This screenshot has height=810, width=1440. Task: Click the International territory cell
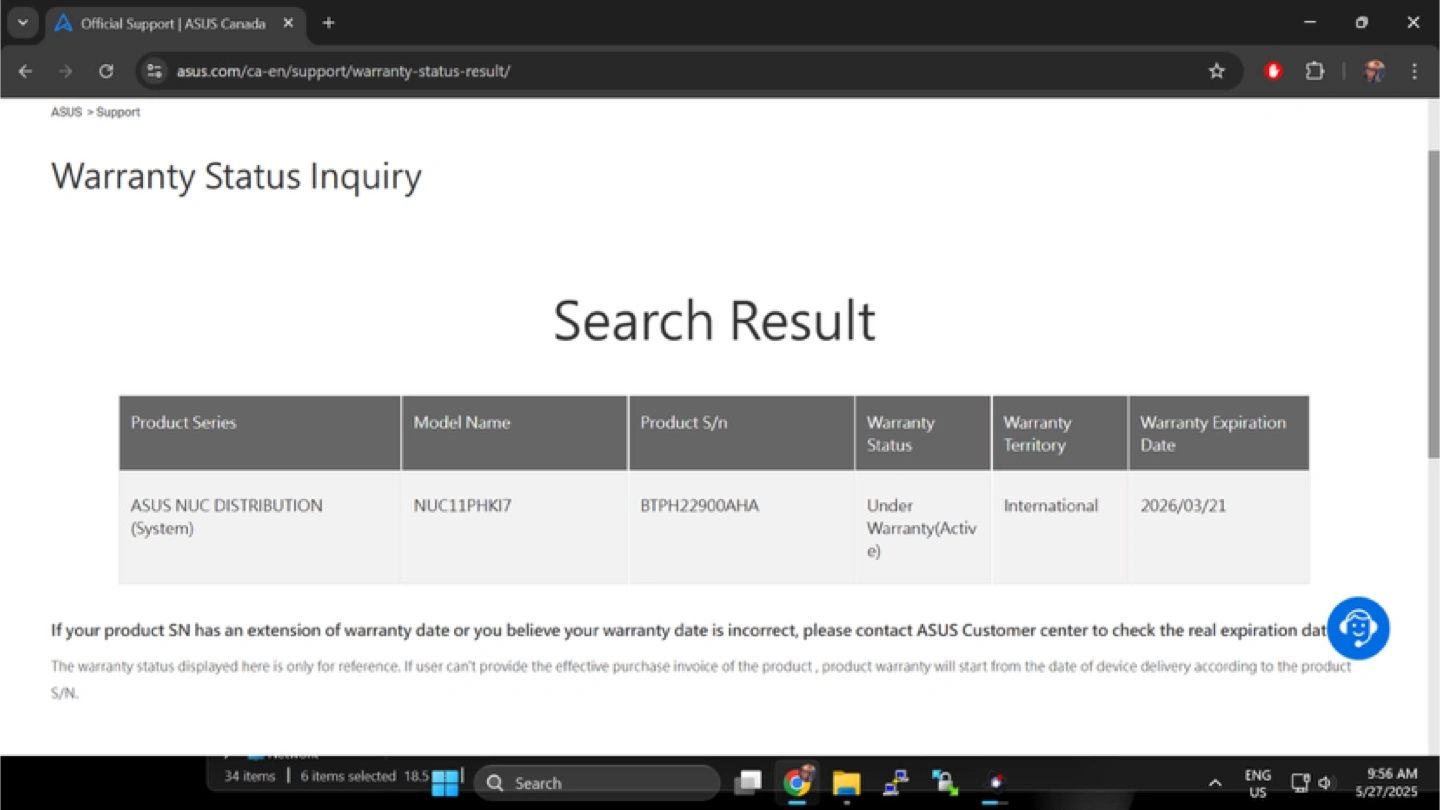pyautogui.click(x=1060, y=528)
